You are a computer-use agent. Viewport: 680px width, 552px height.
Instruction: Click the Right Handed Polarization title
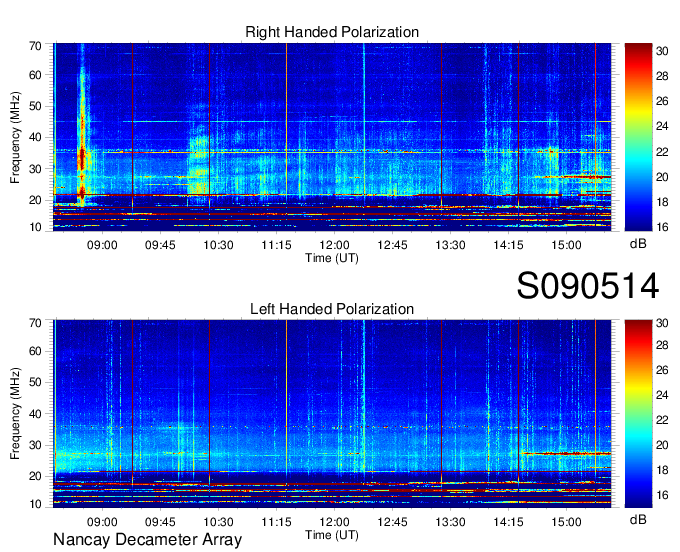point(332,32)
